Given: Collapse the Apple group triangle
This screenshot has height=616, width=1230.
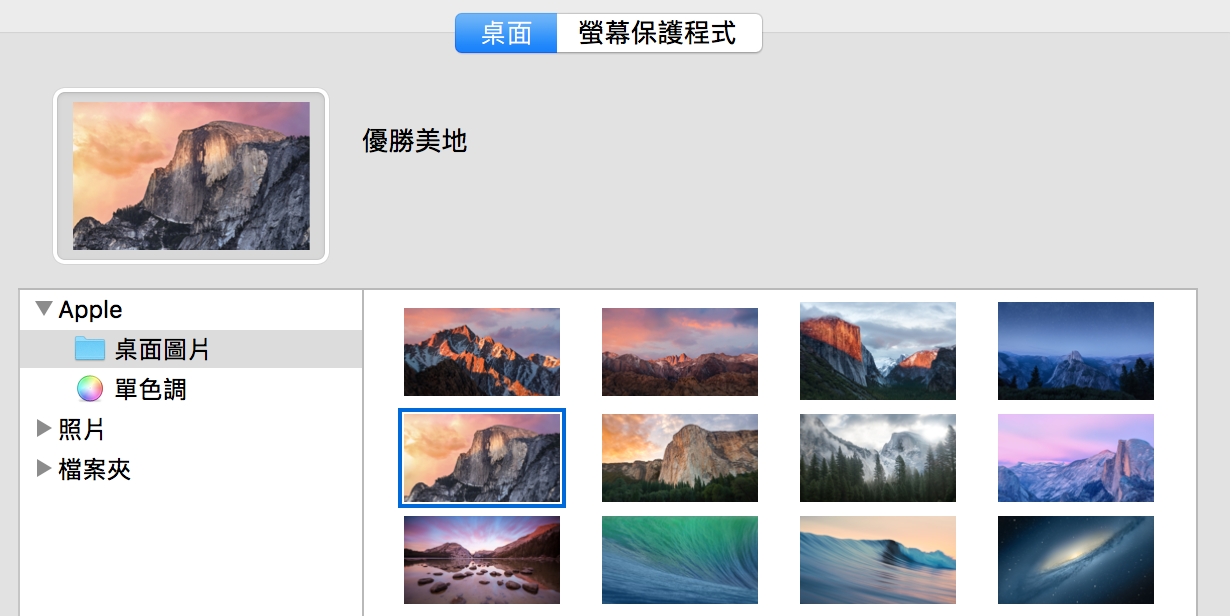Looking at the screenshot, I should [x=44, y=309].
